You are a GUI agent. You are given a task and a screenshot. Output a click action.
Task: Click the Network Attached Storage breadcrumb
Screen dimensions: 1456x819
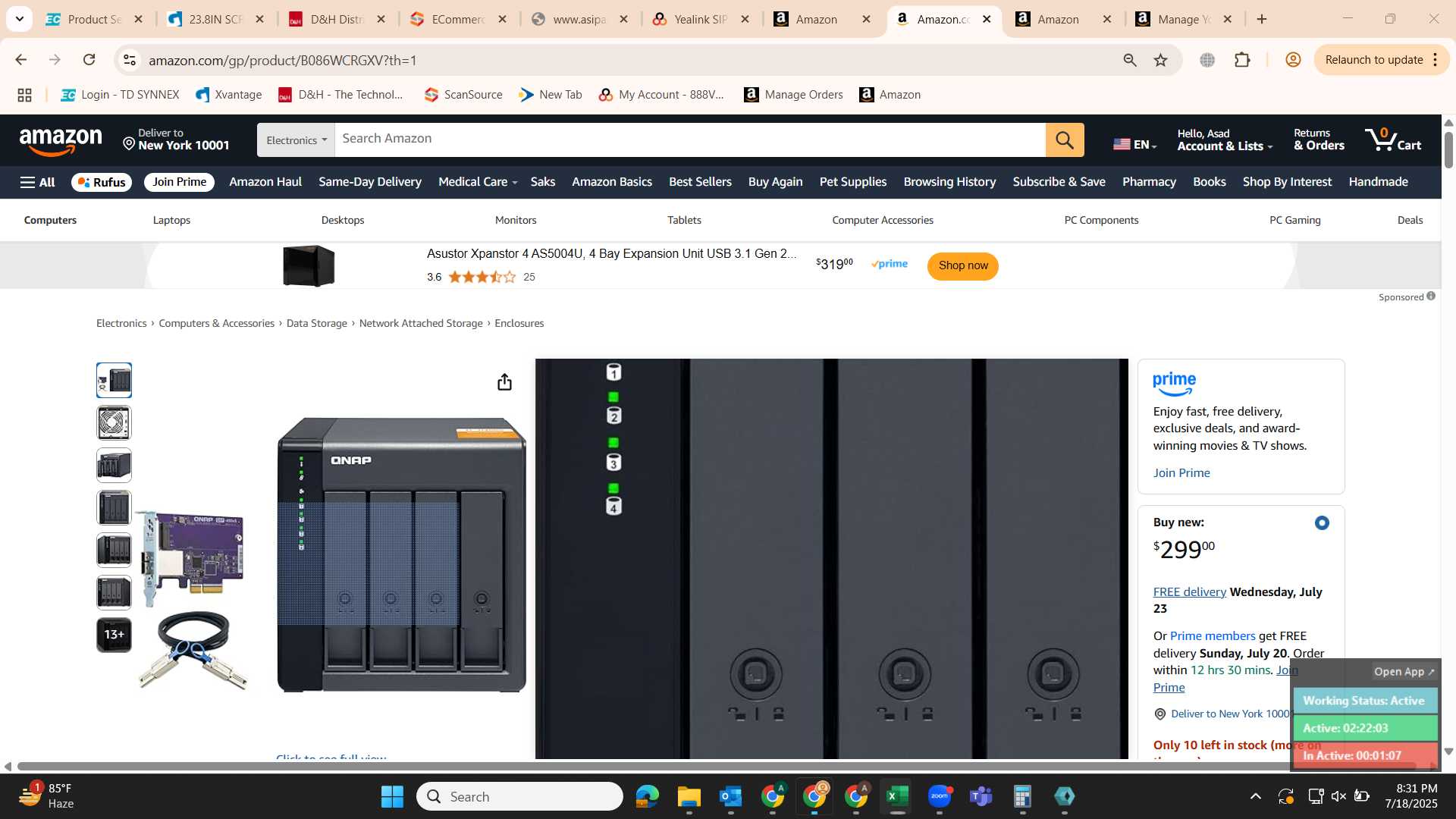point(421,323)
